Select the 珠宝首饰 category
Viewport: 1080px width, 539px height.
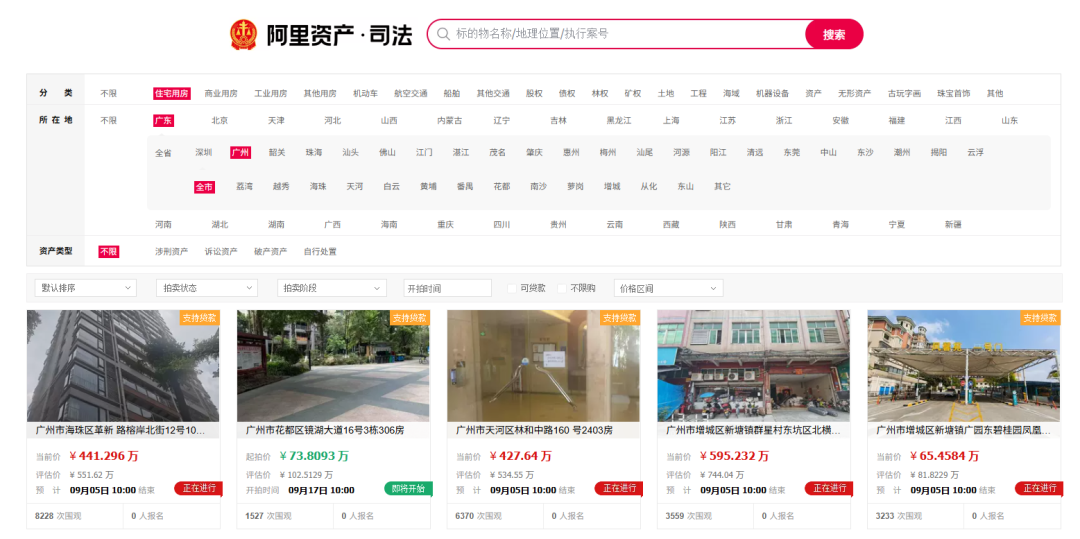click(x=954, y=94)
